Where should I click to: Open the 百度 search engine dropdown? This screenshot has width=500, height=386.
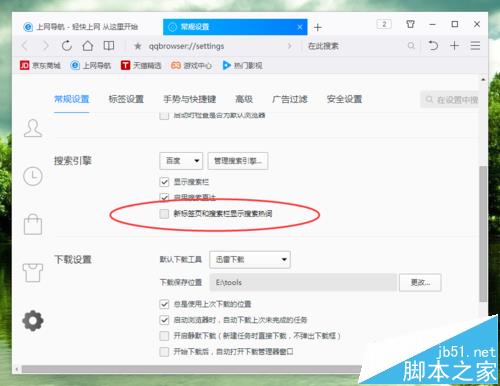click(181, 161)
